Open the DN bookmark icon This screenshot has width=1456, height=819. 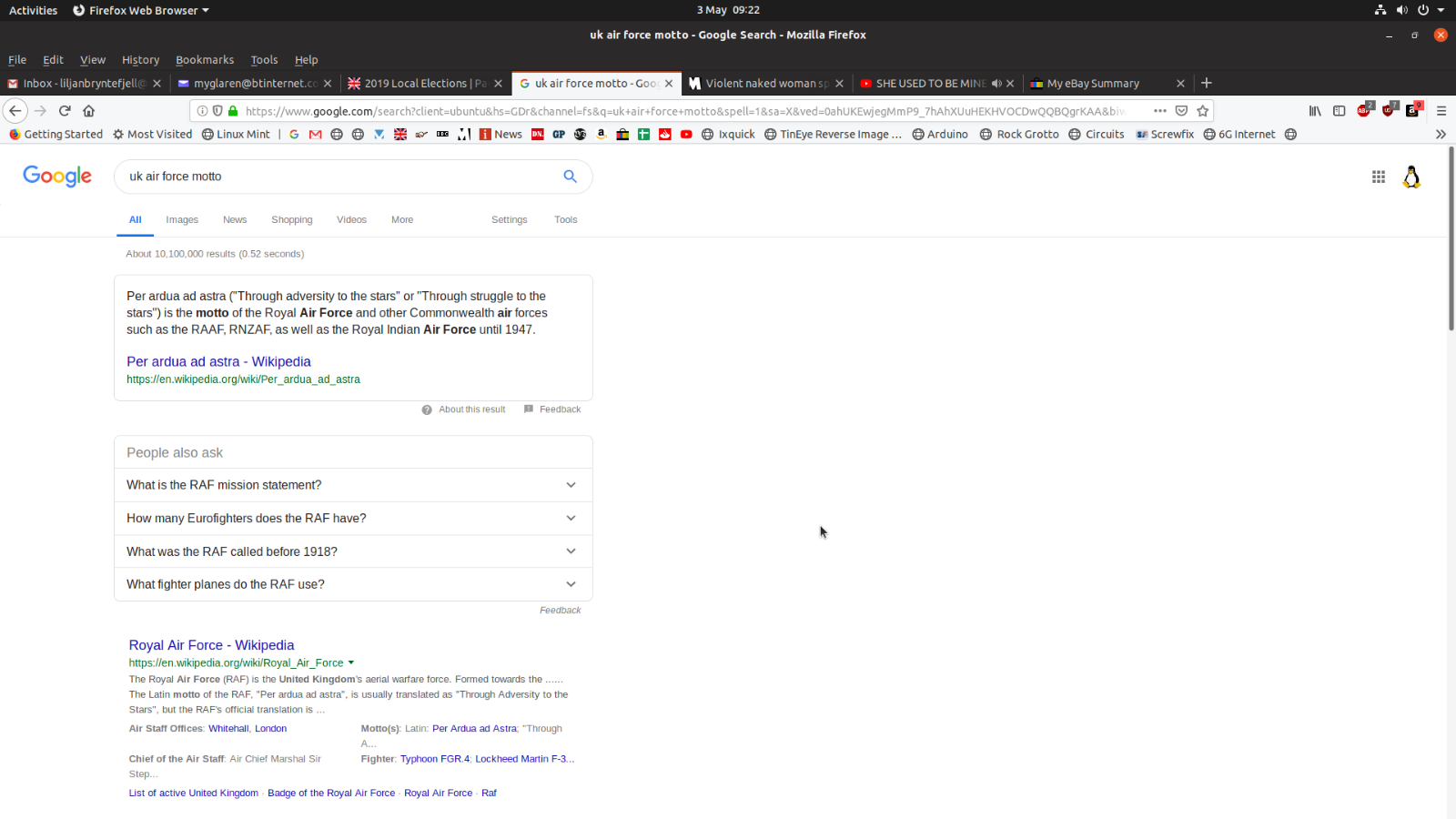tap(538, 135)
